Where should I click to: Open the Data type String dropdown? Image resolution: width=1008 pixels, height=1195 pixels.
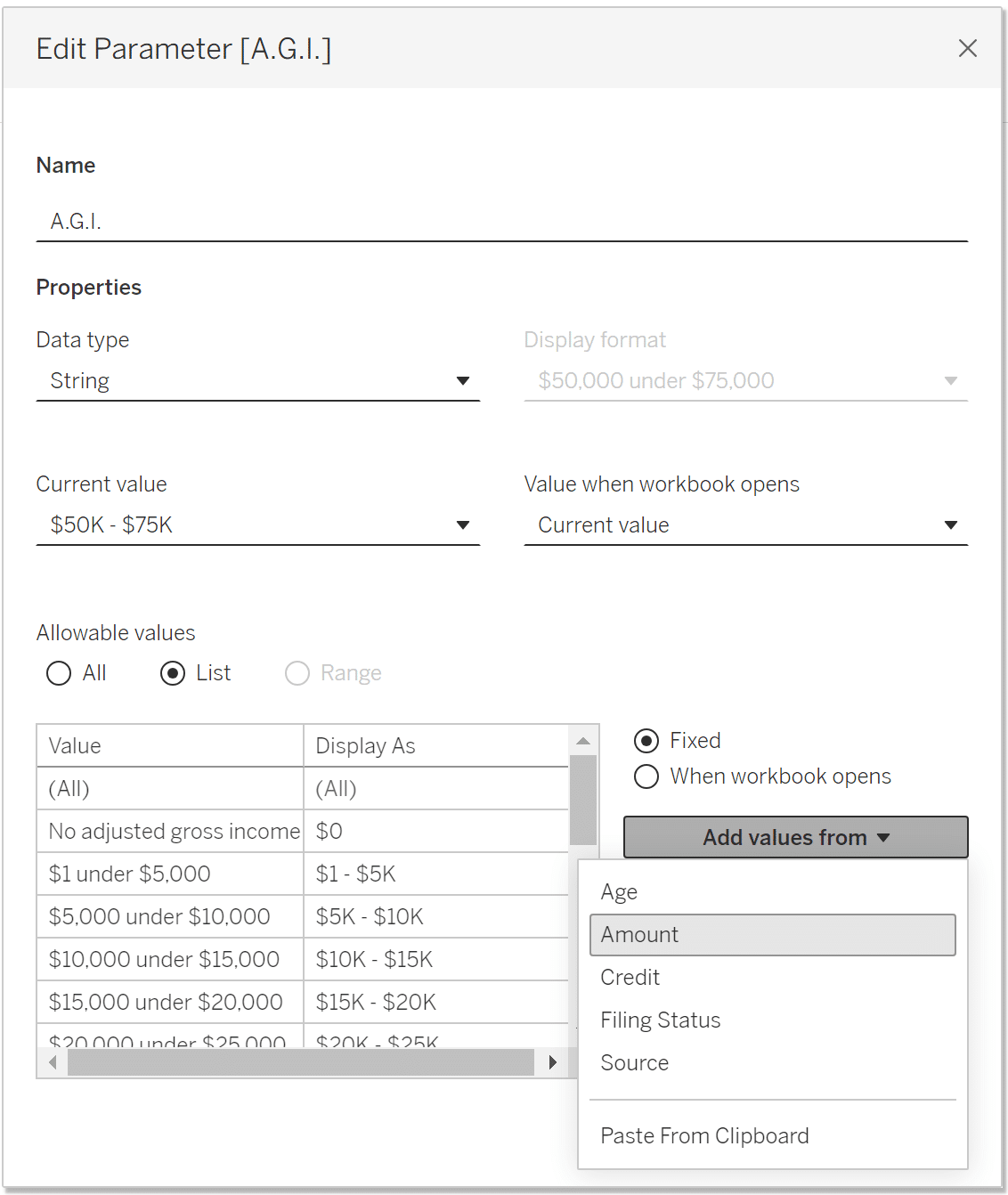[257, 381]
